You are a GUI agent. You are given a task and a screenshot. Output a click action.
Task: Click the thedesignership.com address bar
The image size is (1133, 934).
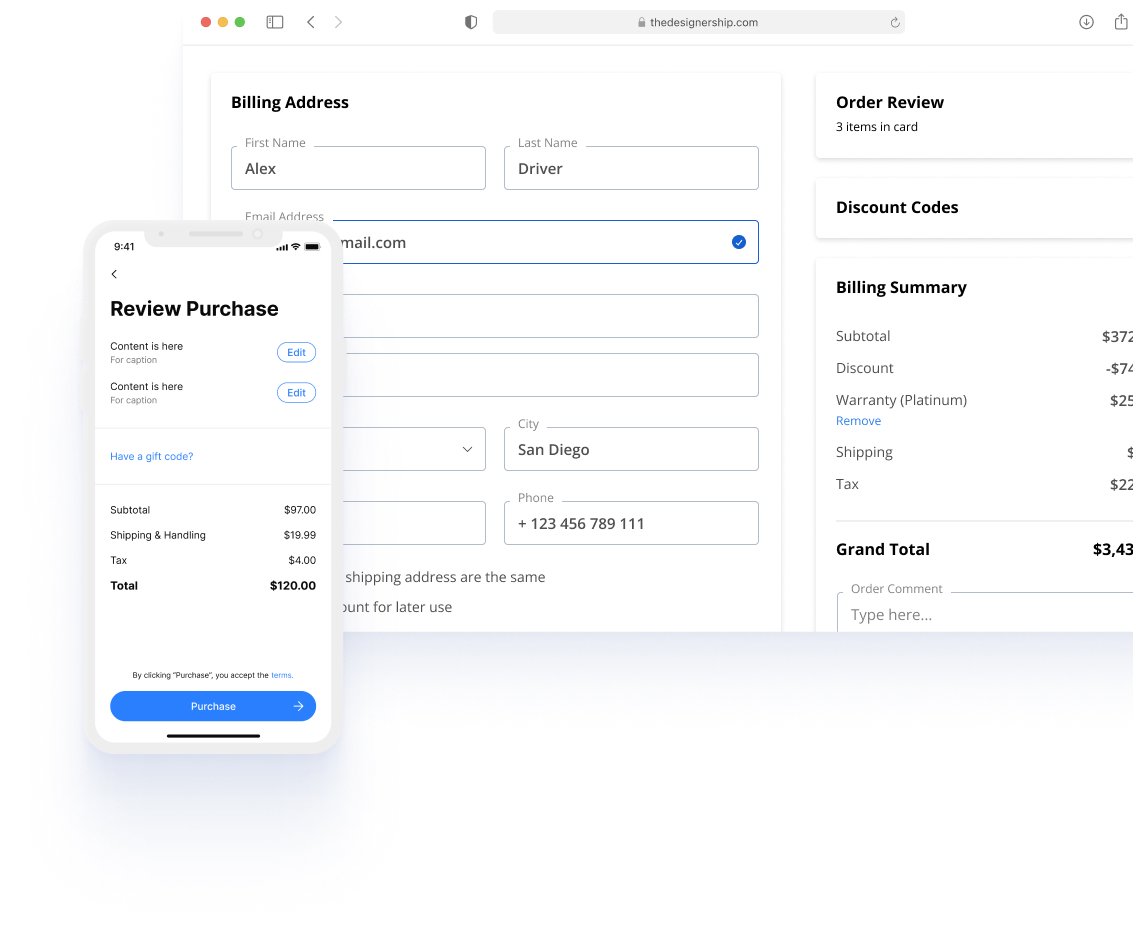pos(698,22)
